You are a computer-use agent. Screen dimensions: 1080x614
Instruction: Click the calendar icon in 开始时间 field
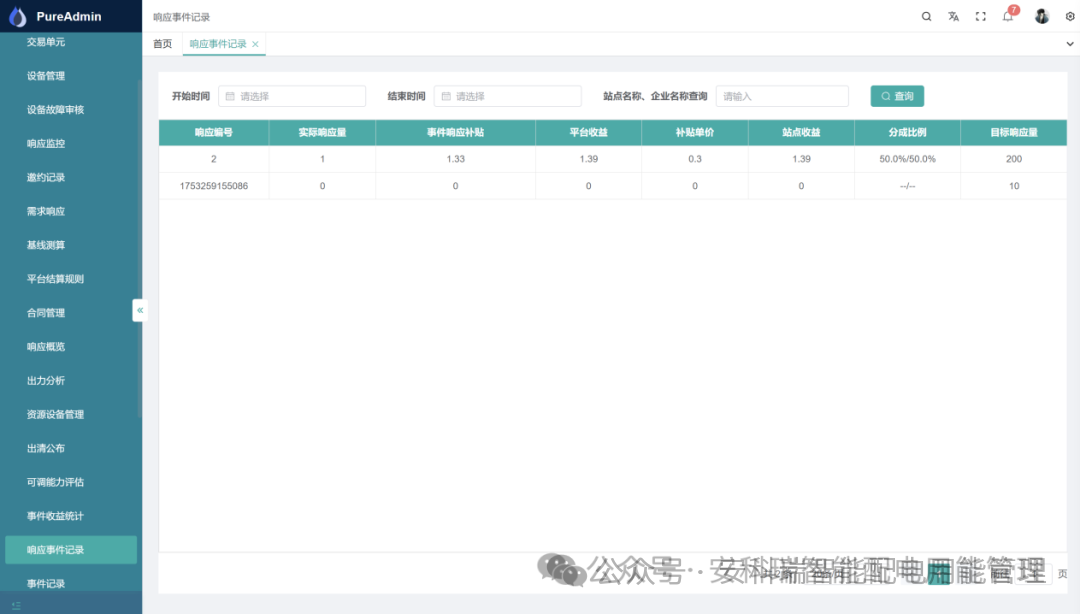[x=228, y=96]
